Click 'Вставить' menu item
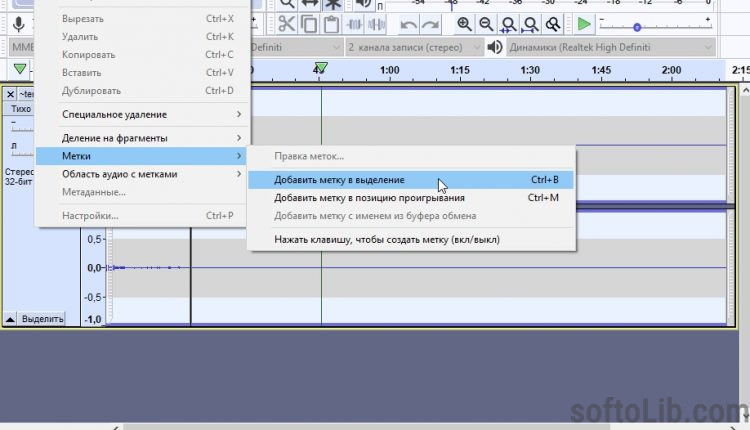This screenshot has width=750, height=430. click(x=143, y=73)
